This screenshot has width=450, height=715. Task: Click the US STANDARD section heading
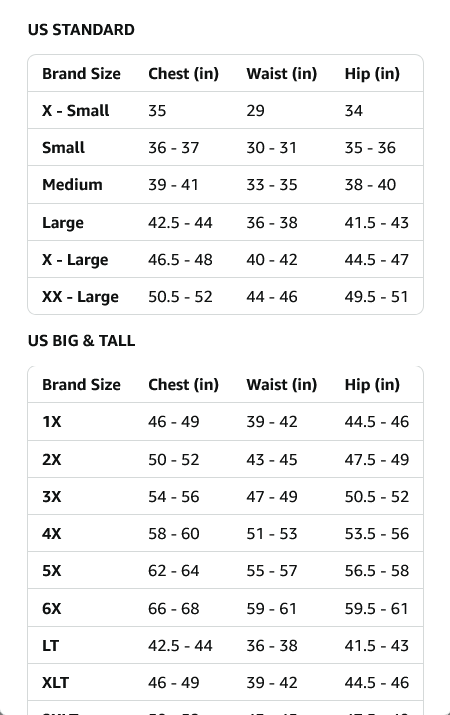coord(81,30)
